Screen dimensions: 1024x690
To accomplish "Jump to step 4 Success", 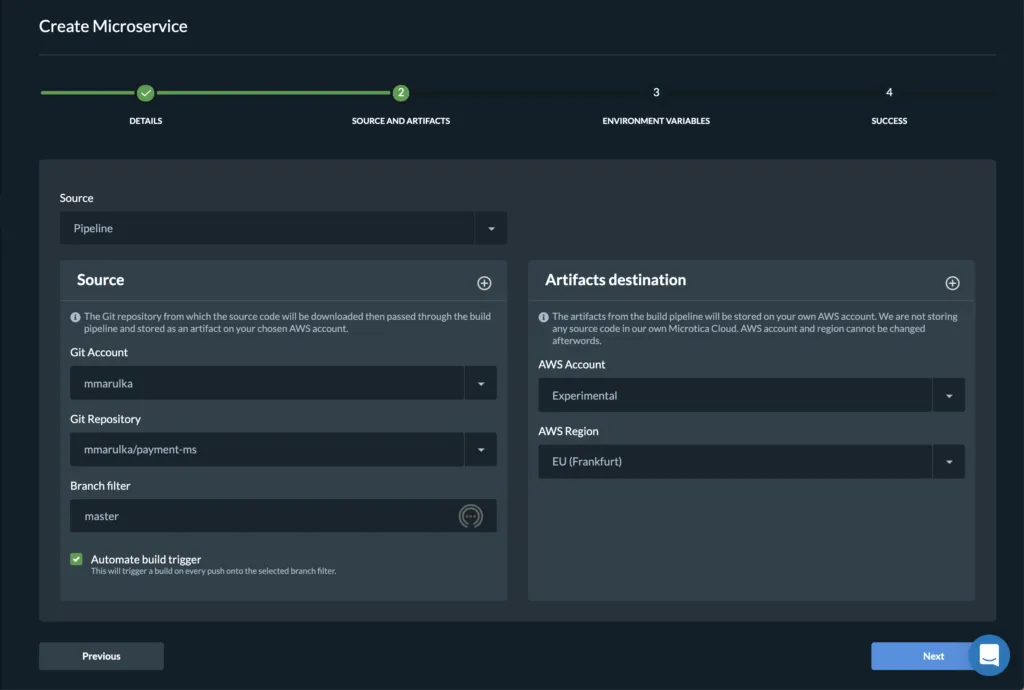I will coord(889,93).
